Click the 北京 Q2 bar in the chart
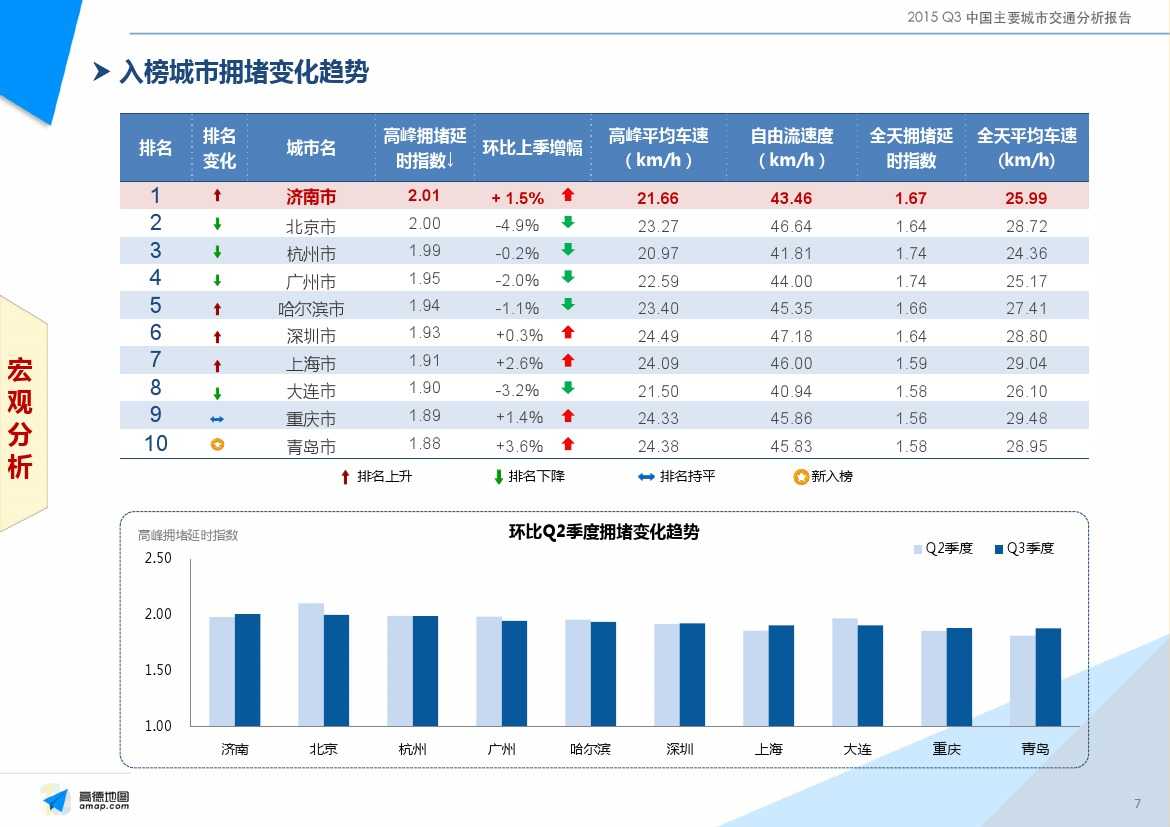The height and width of the screenshot is (827, 1170). click(x=310, y=664)
